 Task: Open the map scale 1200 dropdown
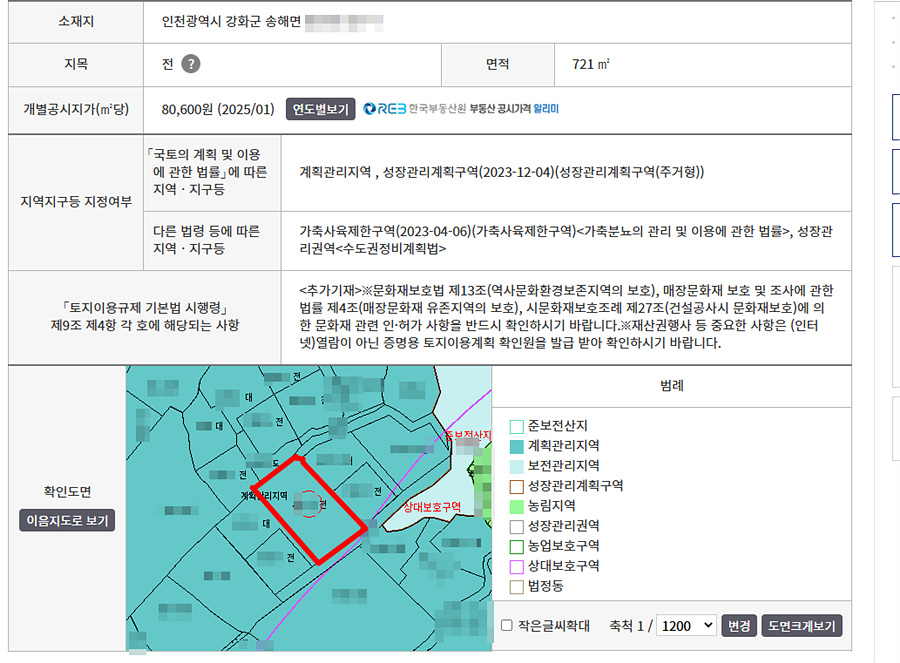[x=688, y=626]
